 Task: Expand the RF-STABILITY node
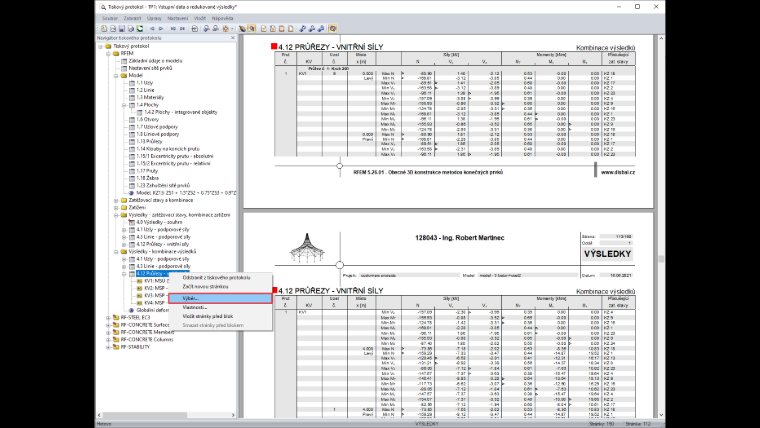109,347
